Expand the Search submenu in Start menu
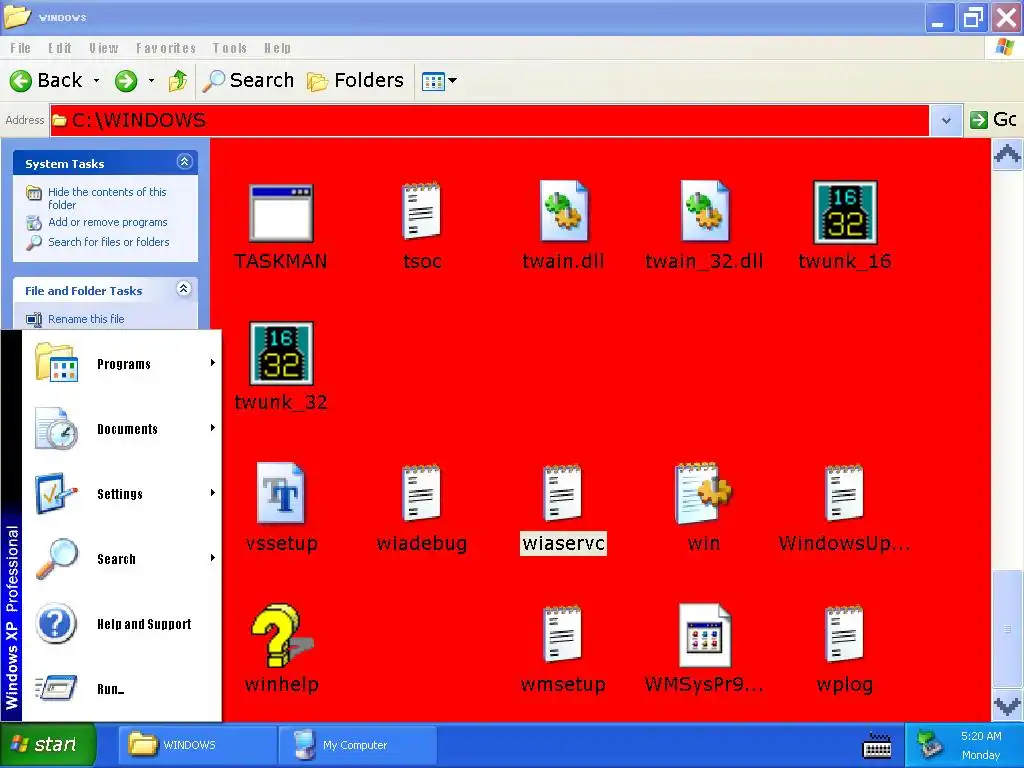The image size is (1024, 768). tap(122, 559)
